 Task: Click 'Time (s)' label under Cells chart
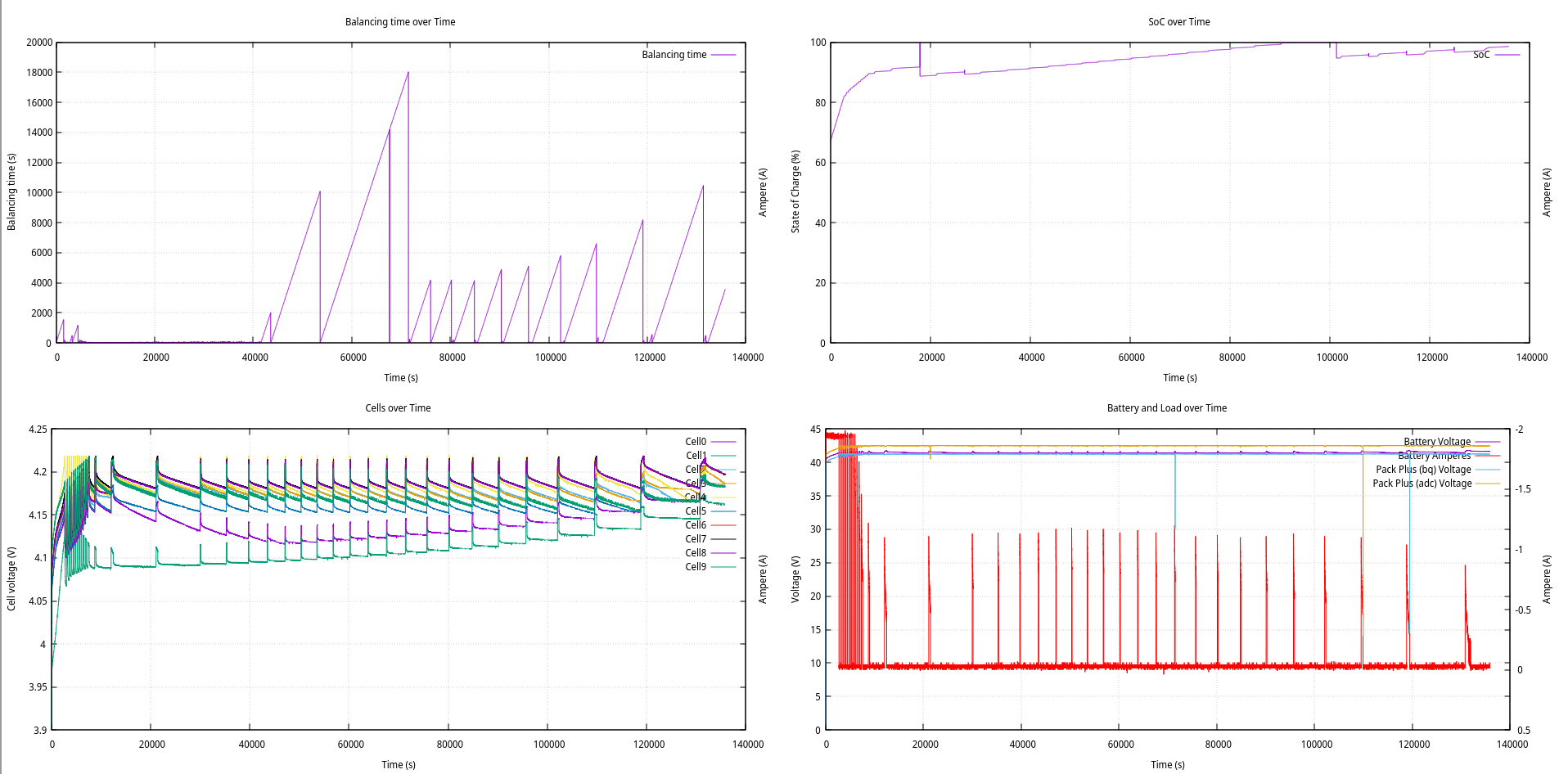click(x=399, y=765)
